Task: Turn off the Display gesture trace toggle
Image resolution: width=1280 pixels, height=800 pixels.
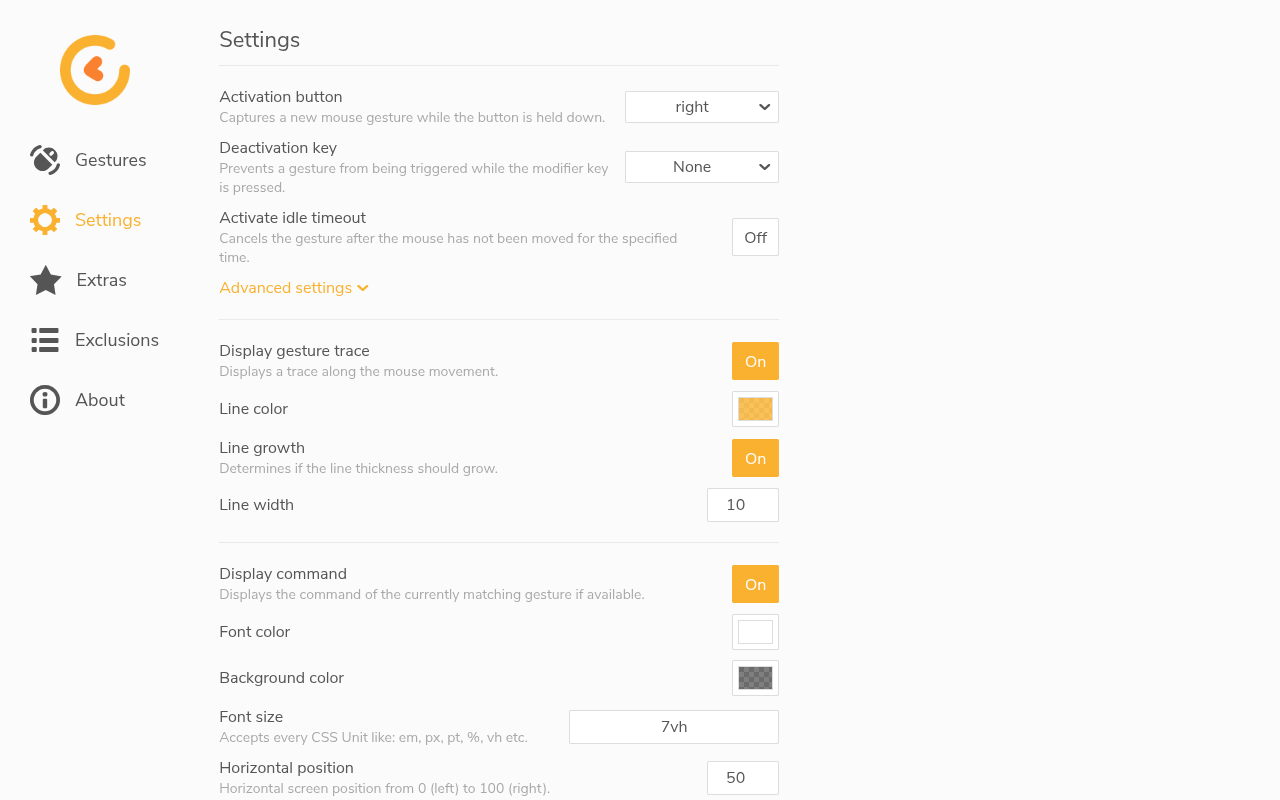Action: click(x=755, y=361)
